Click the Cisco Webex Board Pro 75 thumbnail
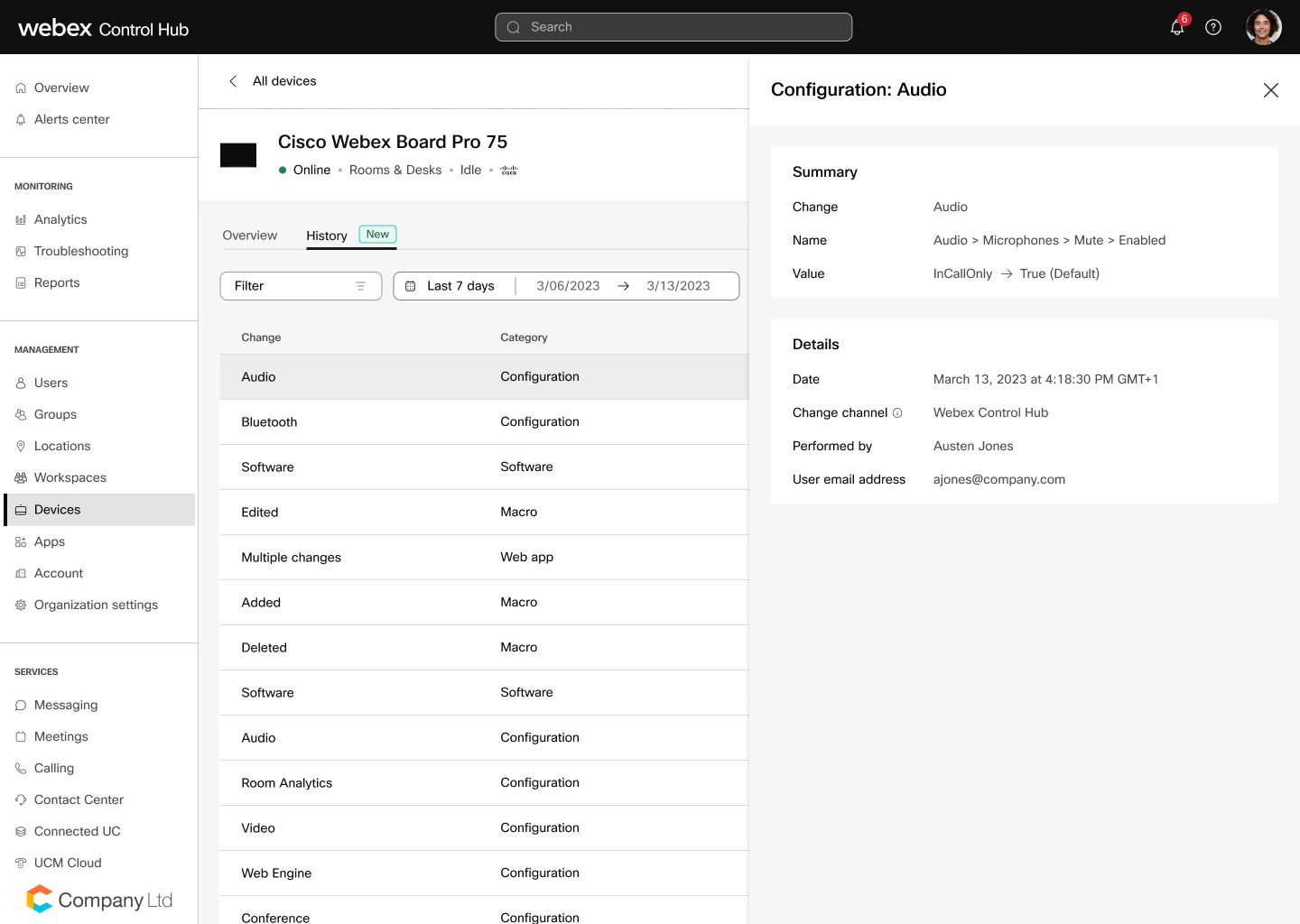This screenshot has width=1300, height=924. coord(238,155)
